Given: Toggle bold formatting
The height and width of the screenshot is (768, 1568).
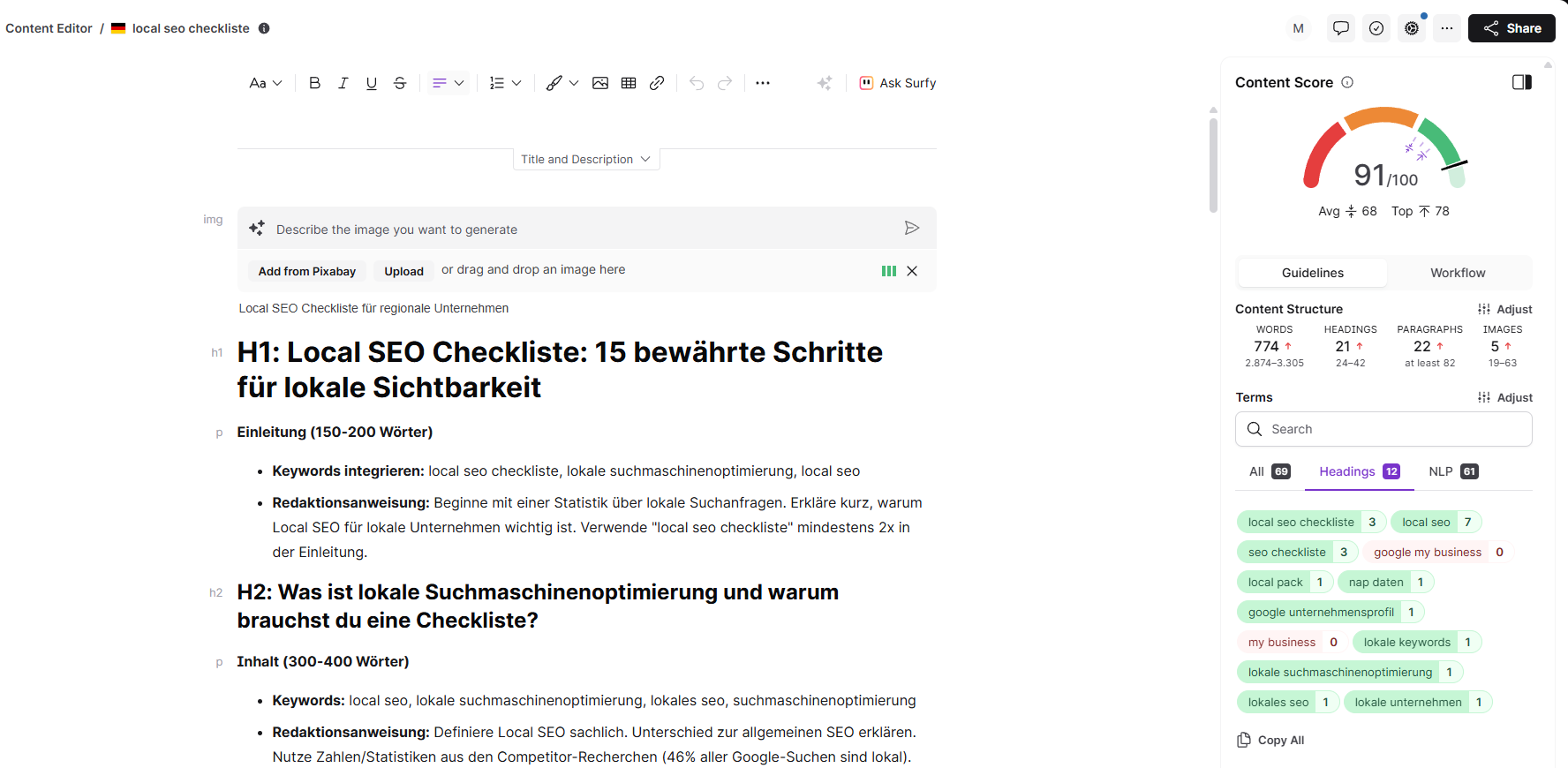Looking at the screenshot, I should [x=314, y=83].
